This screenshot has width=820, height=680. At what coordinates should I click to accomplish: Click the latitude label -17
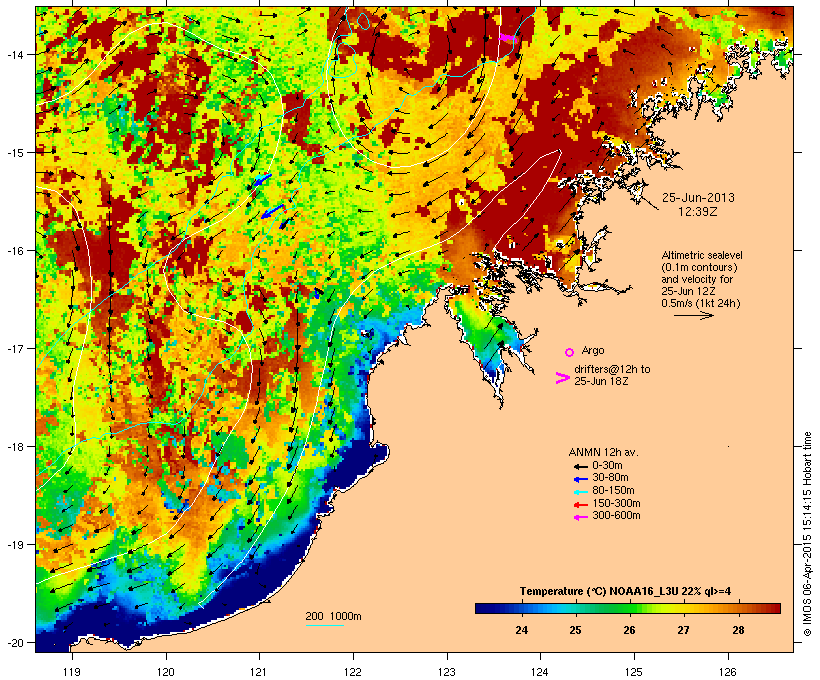14,348
